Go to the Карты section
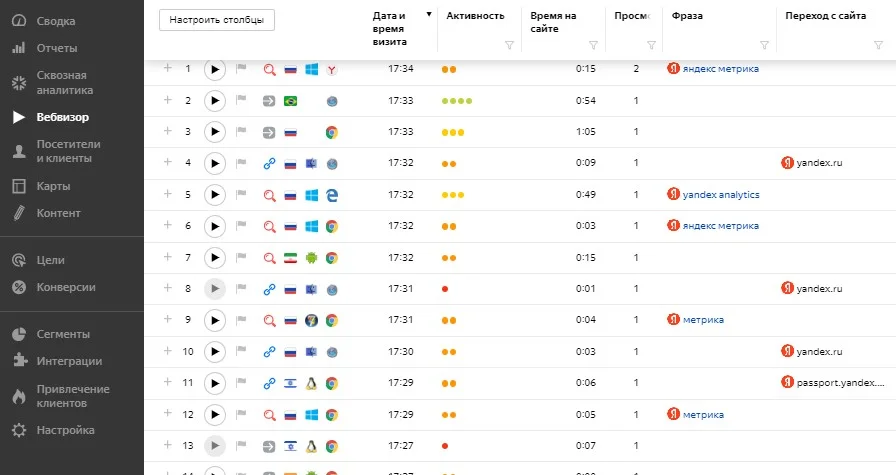Screen dimensions: 896x475 click(x=52, y=186)
